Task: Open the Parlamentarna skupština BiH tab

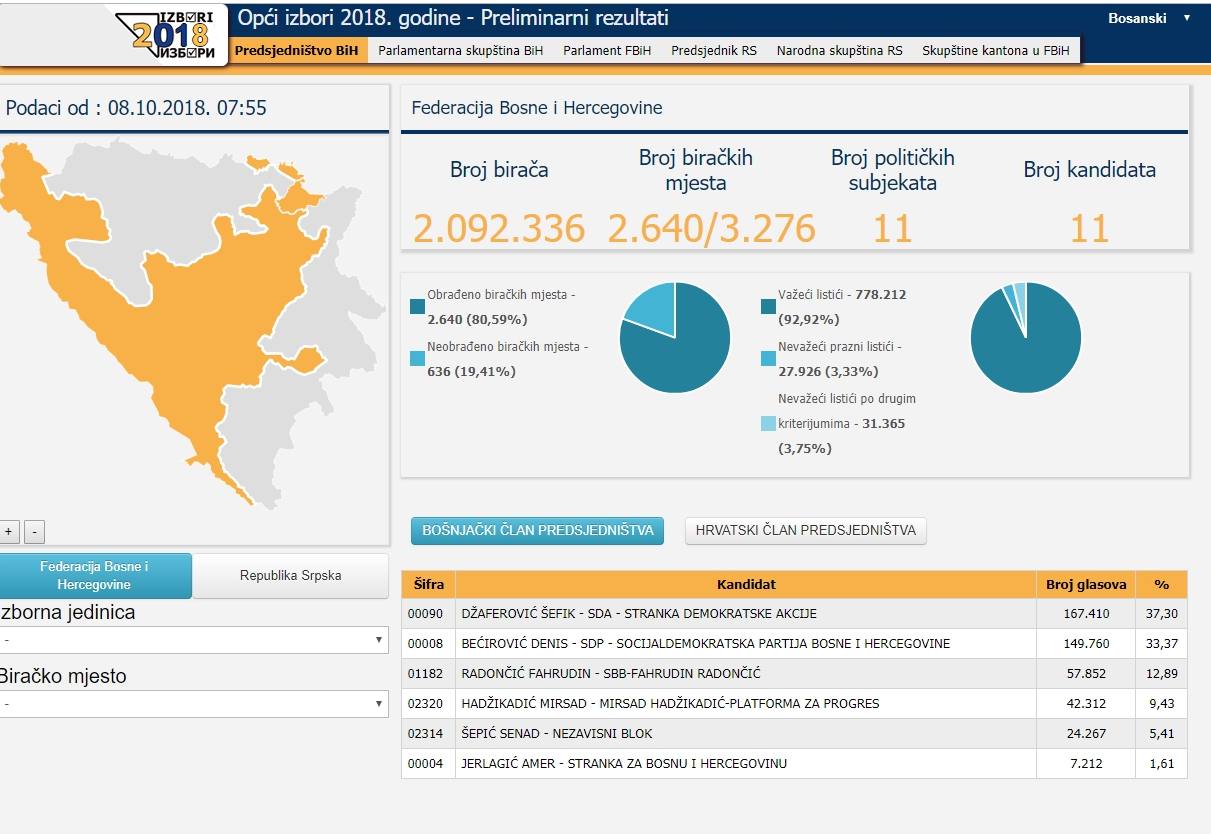Action: (460, 50)
